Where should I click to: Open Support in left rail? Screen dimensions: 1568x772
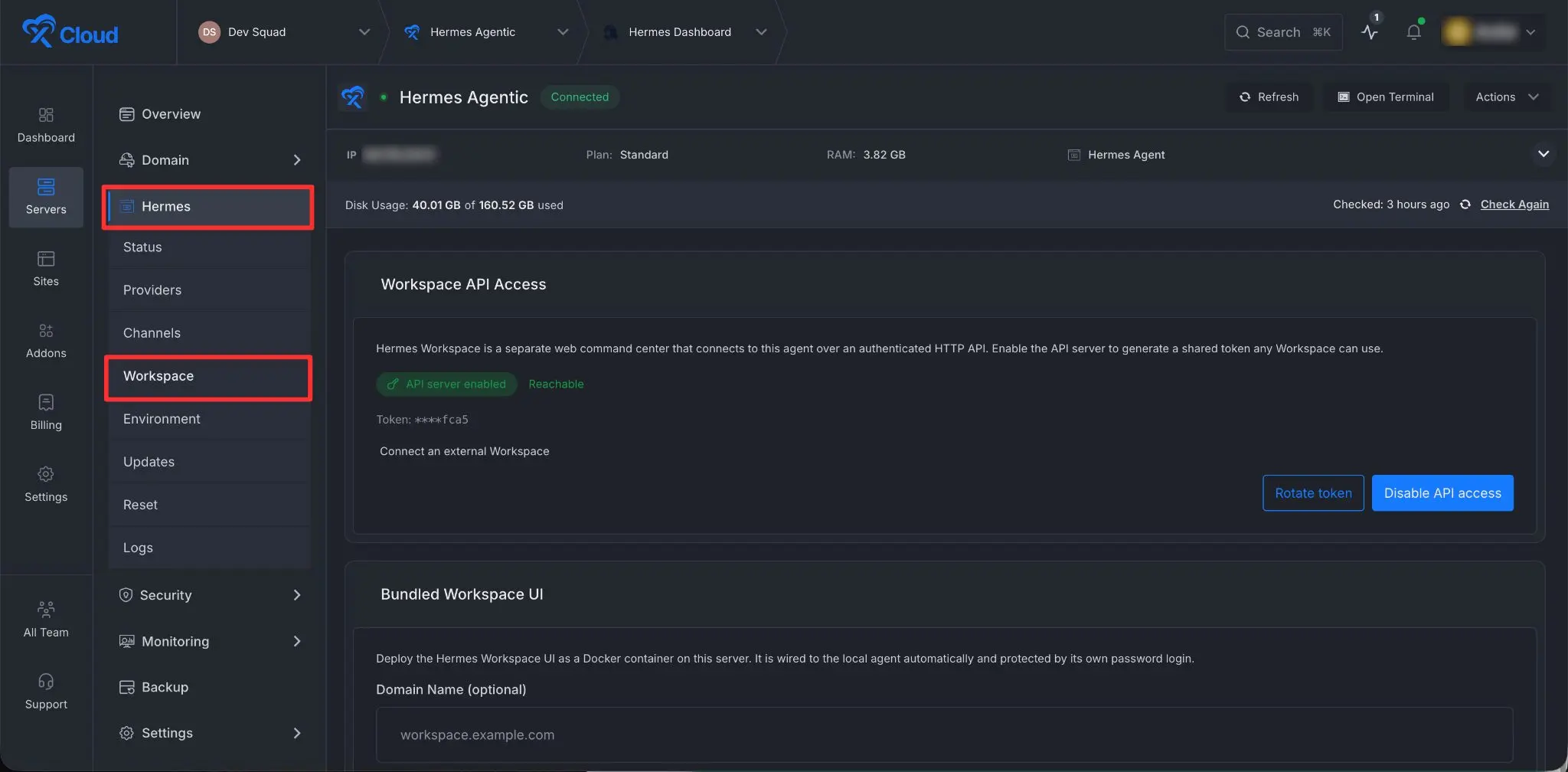[46, 692]
